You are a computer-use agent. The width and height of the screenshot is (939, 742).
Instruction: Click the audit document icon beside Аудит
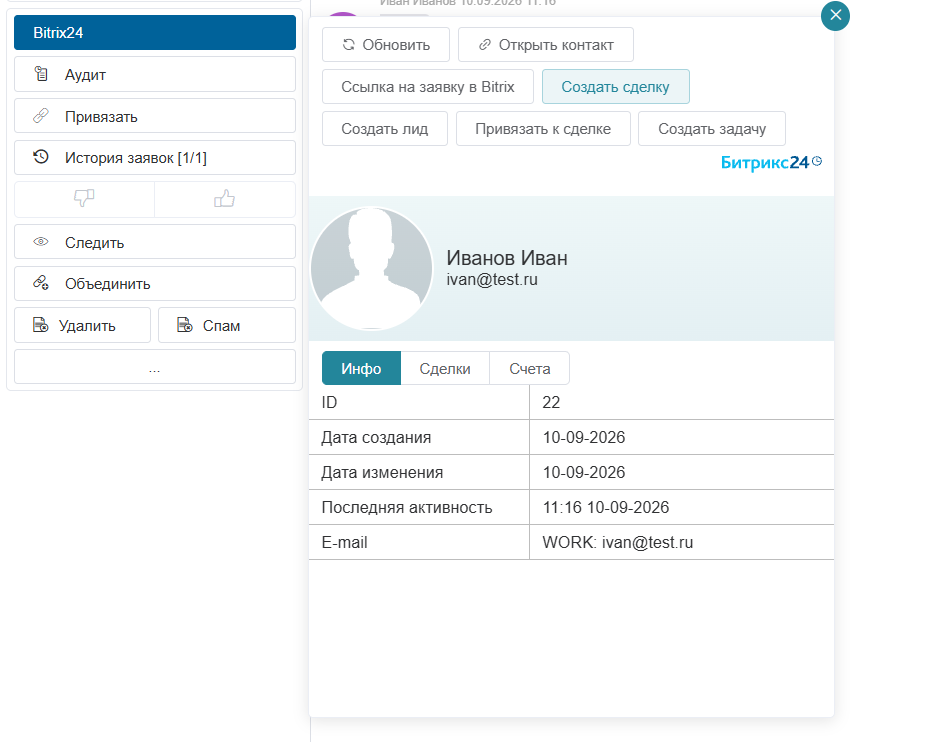click(x=41, y=74)
